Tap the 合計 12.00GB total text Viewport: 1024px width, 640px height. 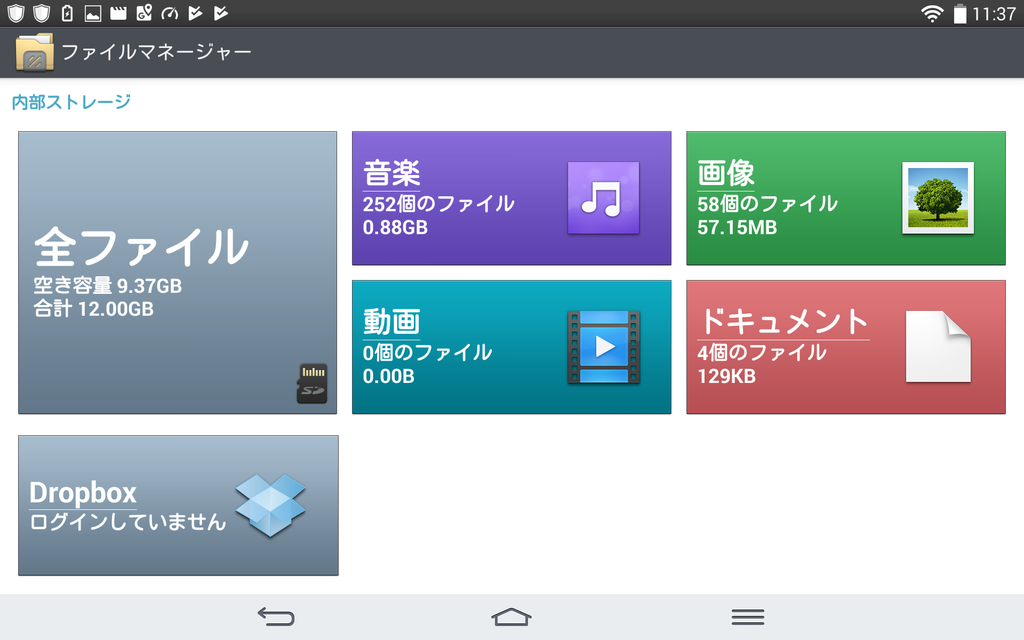pos(93,308)
